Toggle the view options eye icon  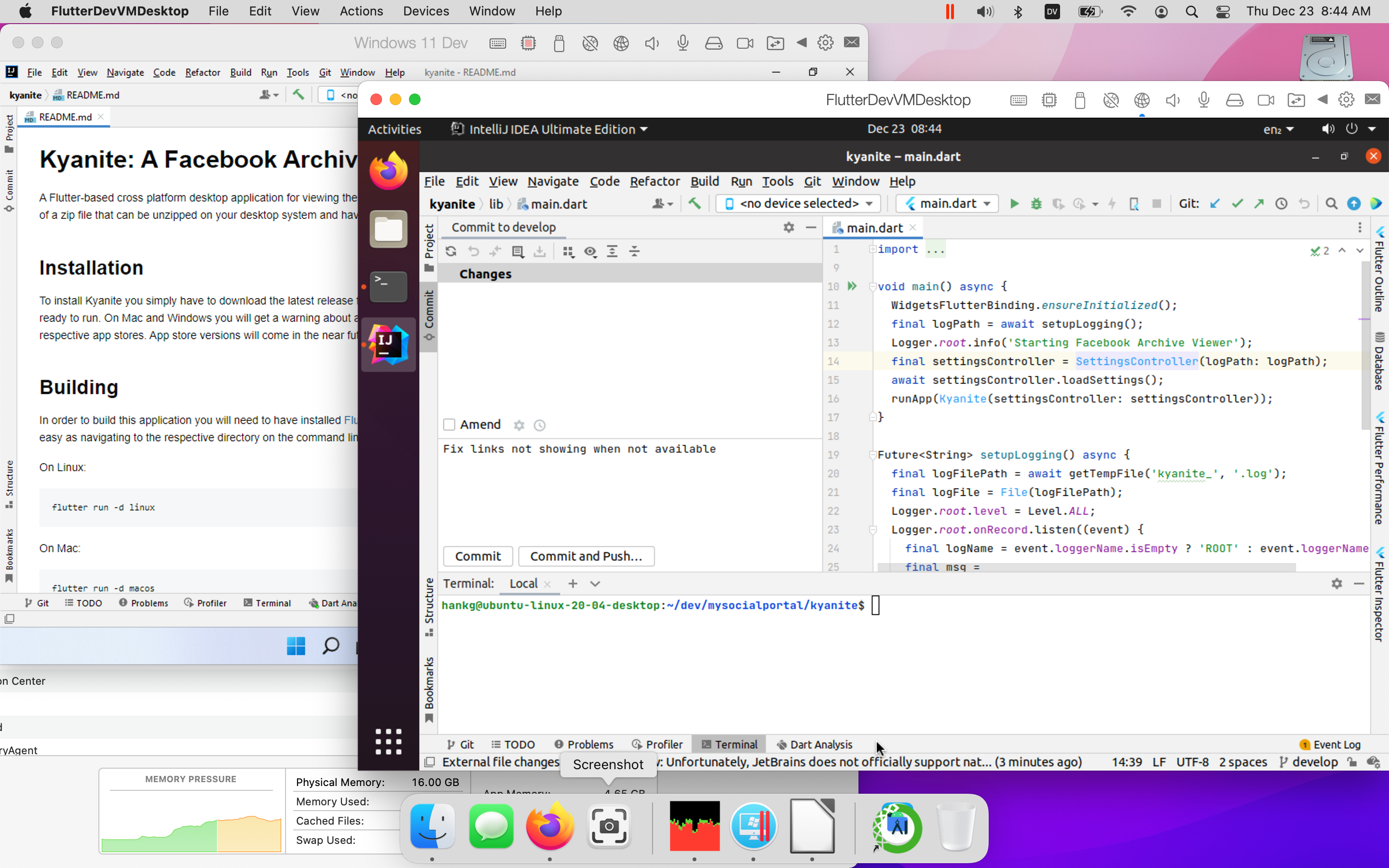[590, 251]
